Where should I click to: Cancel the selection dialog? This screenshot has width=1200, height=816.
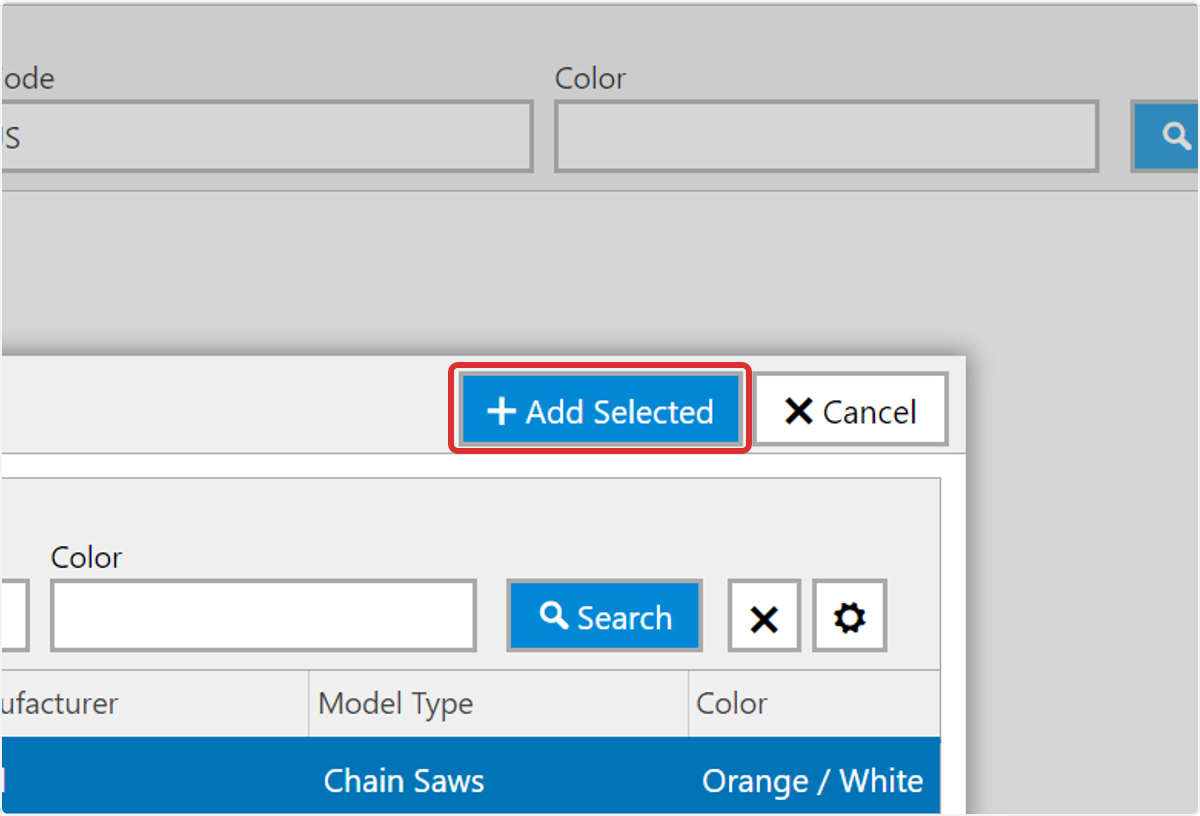point(850,410)
